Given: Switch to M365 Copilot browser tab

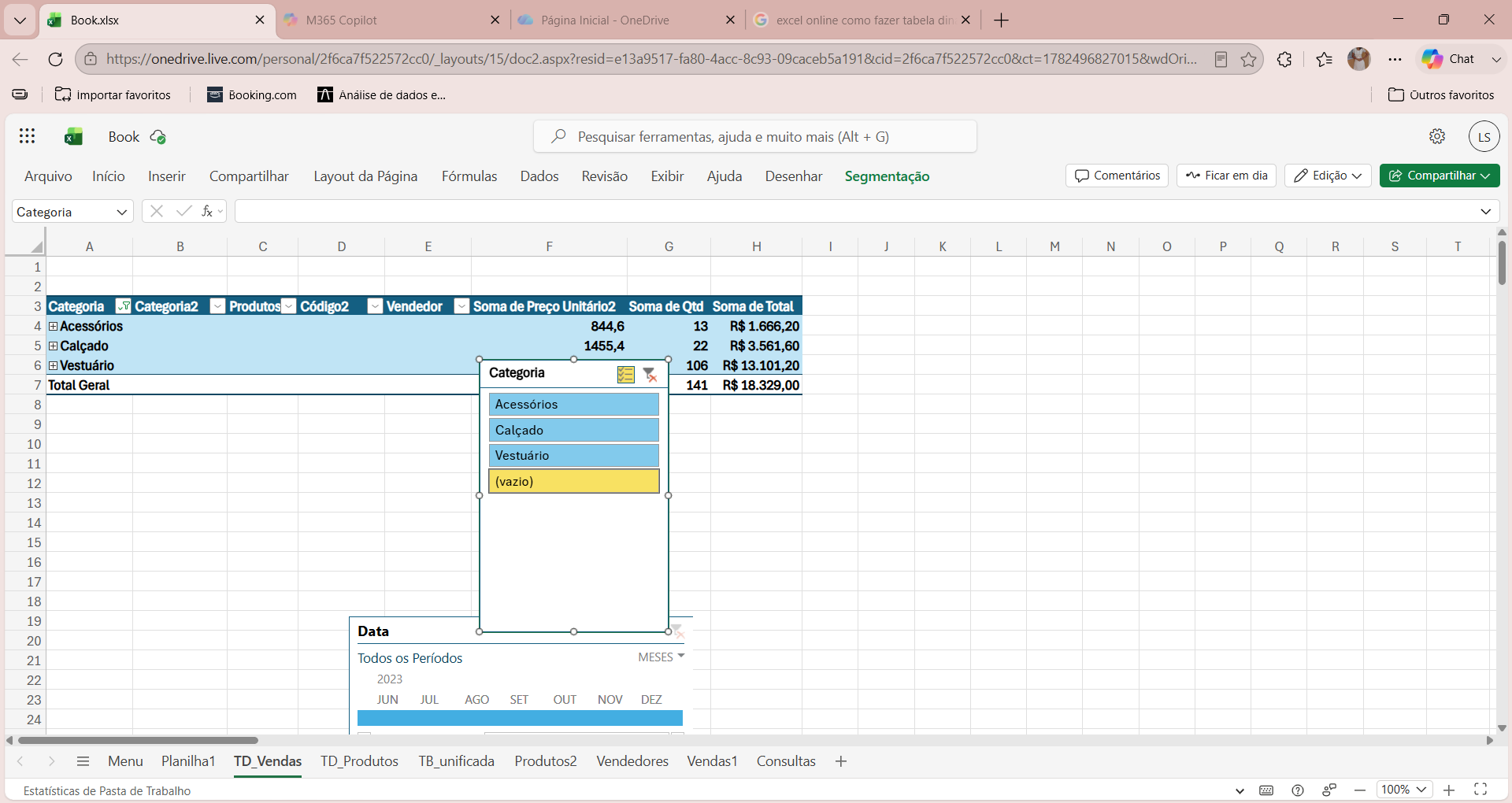Looking at the screenshot, I should click(392, 20).
